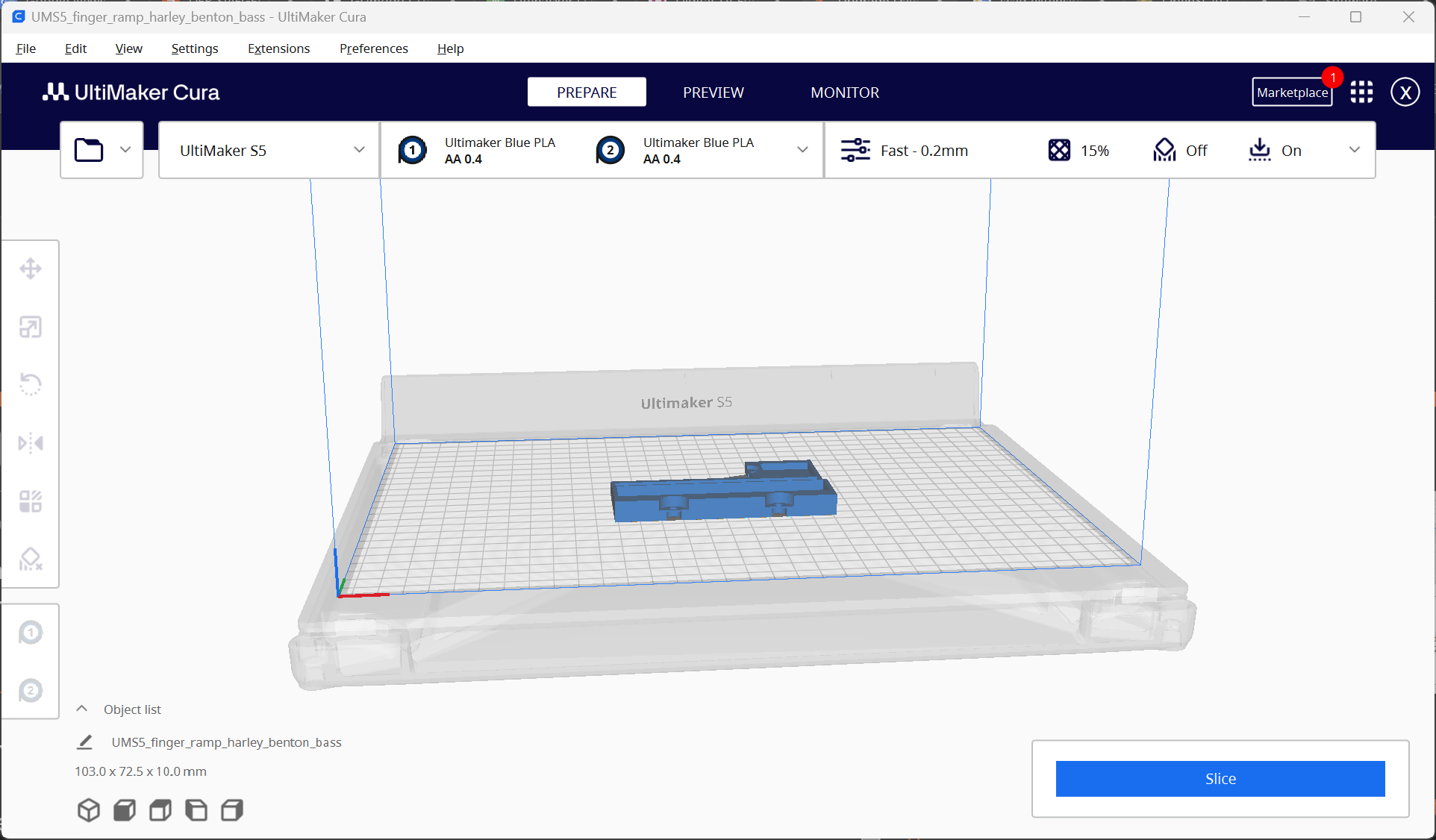Click the Slice button

pyautogui.click(x=1220, y=778)
